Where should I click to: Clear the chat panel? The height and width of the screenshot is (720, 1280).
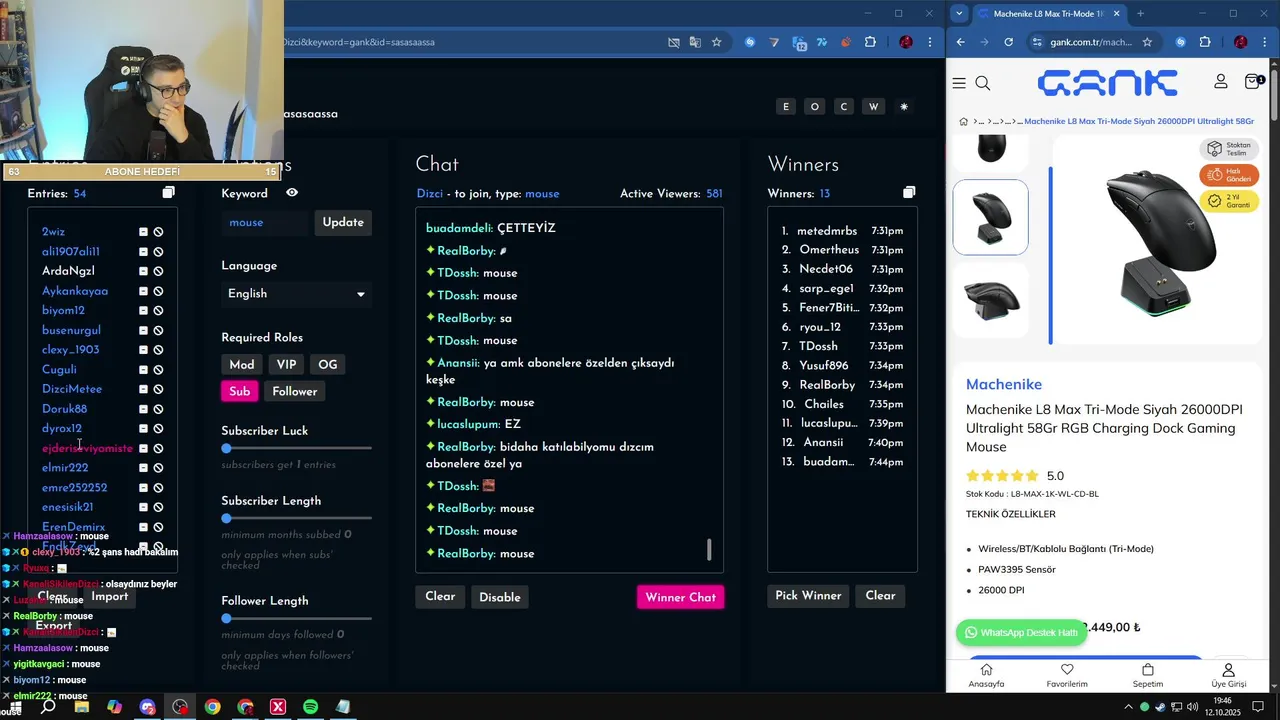click(x=440, y=597)
